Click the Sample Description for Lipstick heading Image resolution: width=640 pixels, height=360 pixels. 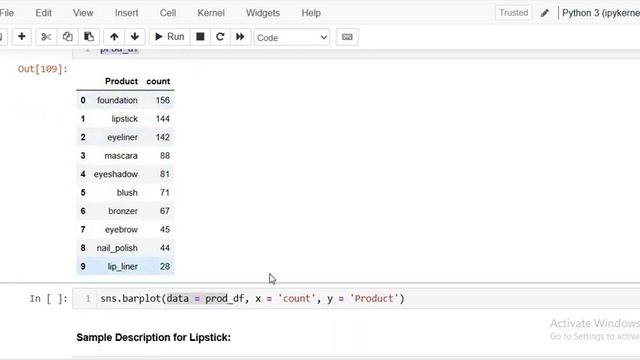click(153, 338)
